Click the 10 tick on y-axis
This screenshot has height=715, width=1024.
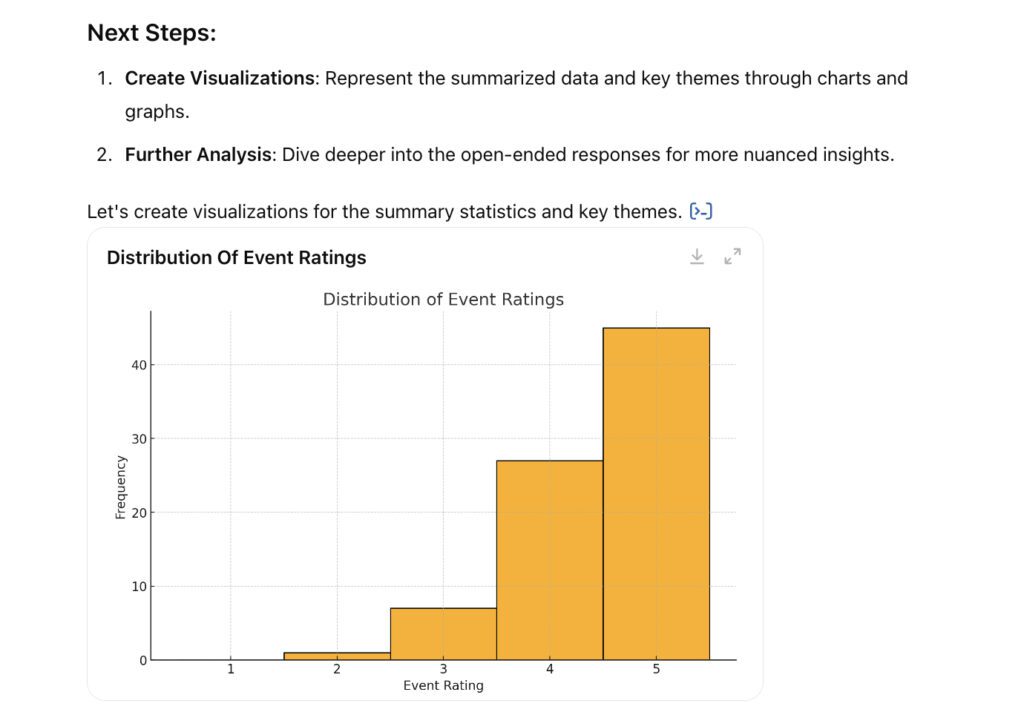(x=139, y=586)
